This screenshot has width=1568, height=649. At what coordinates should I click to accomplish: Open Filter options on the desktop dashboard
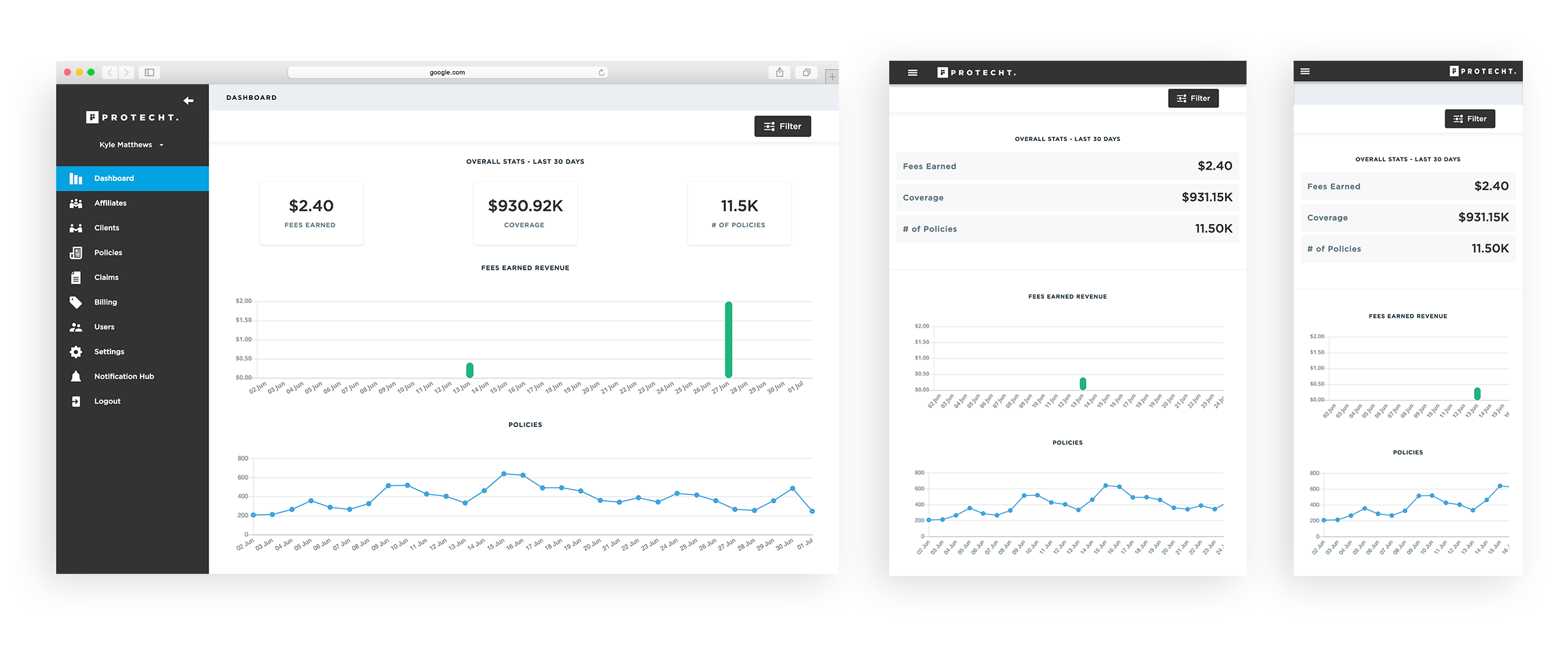pos(782,127)
